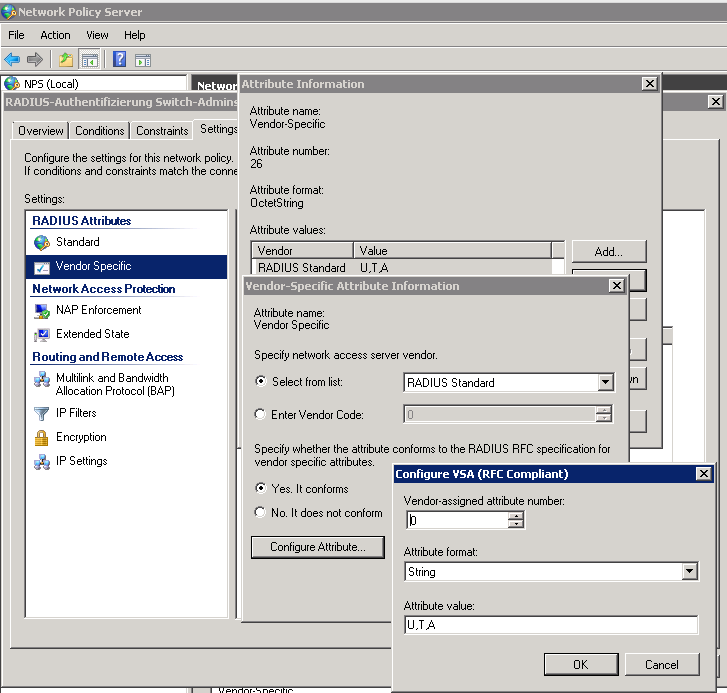
Task: Click the Up one level folder icon
Action: tap(66, 59)
